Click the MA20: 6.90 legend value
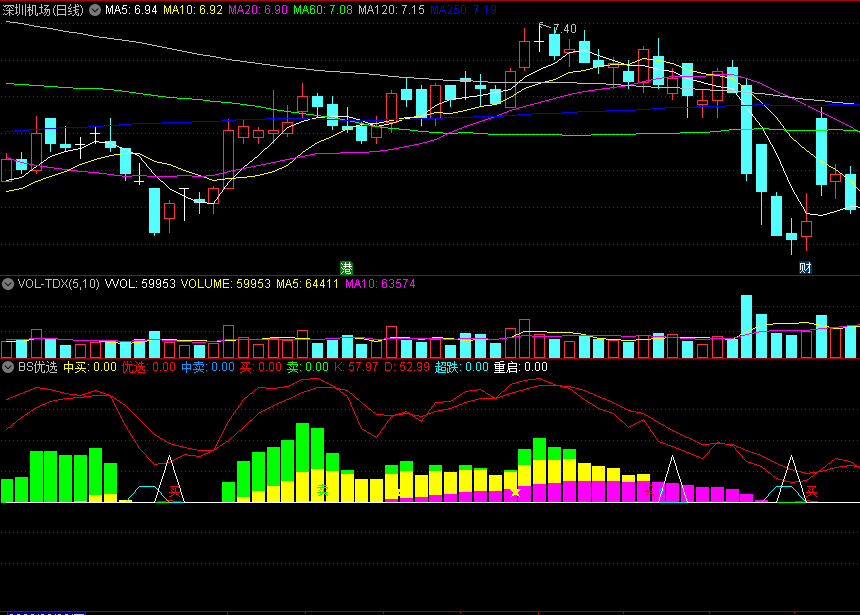The width and height of the screenshot is (860, 615). click(258, 10)
